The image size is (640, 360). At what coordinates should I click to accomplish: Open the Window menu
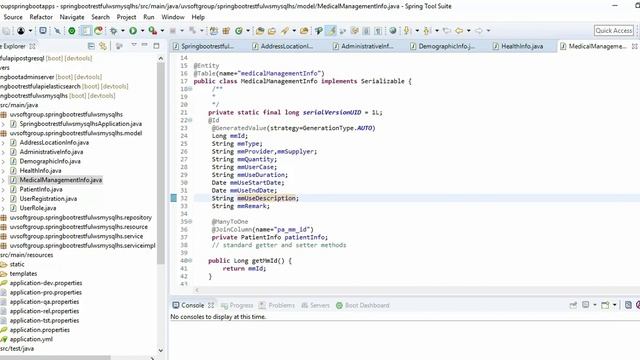(x=173, y=17)
